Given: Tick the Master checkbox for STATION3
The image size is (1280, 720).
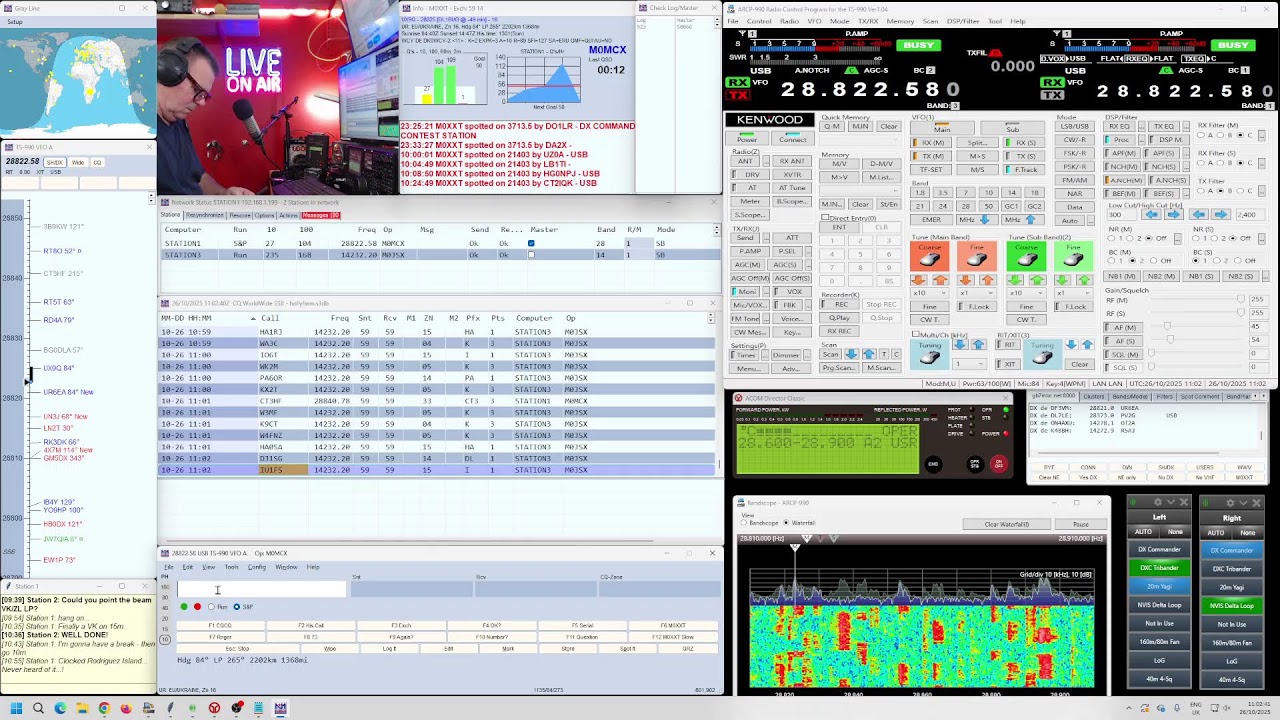Looking at the screenshot, I should tap(531, 255).
